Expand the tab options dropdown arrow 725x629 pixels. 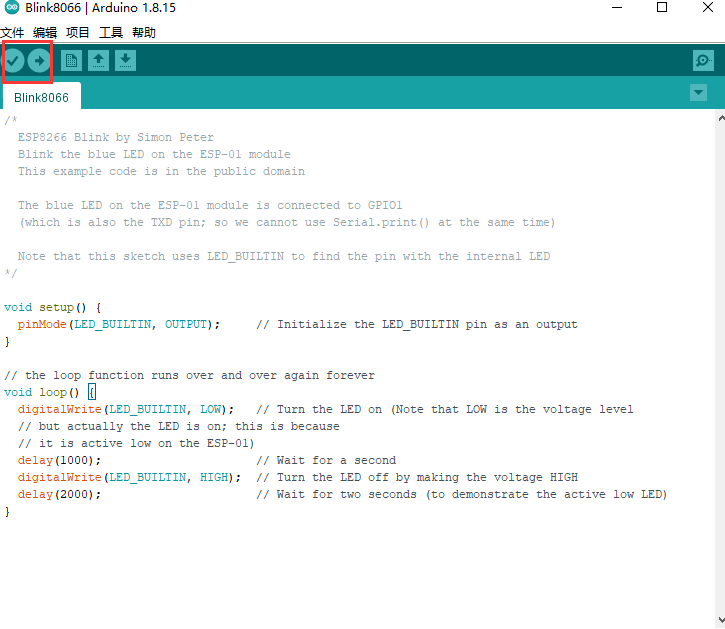tap(698, 93)
